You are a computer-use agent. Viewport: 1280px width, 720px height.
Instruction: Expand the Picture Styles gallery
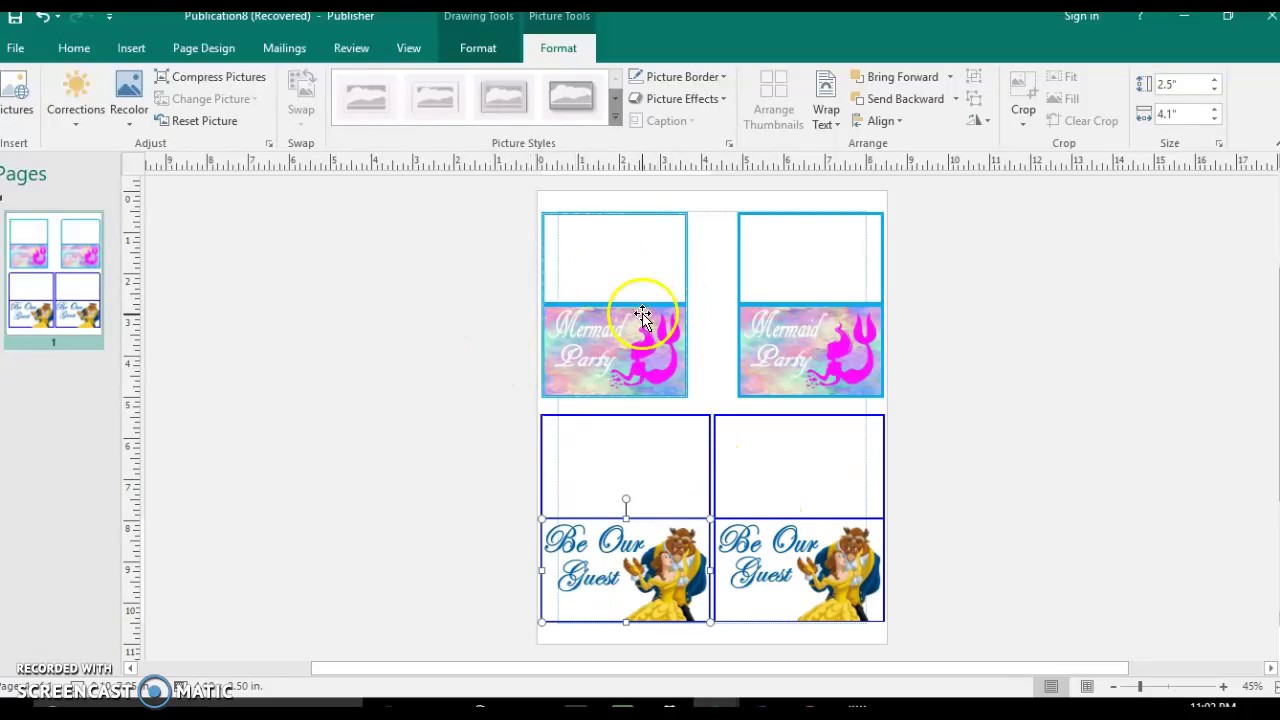[x=615, y=118]
